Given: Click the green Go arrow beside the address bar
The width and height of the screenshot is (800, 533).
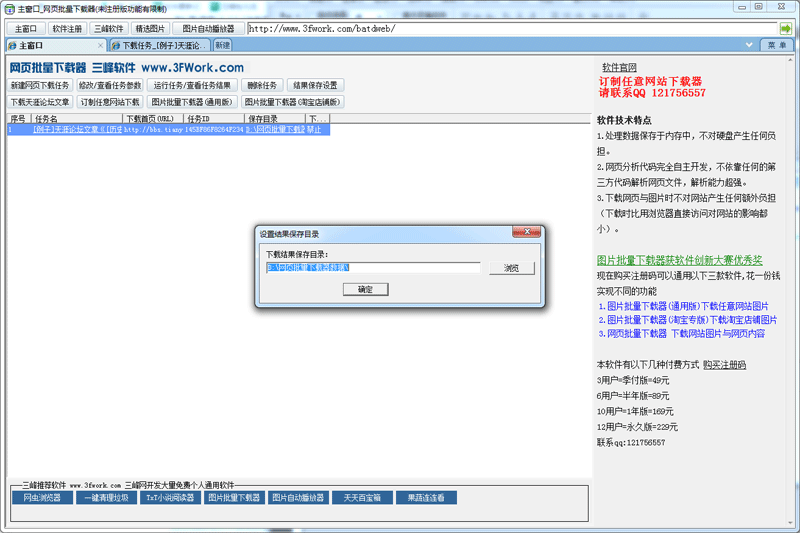Looking at the screenshot, I should tap(786, 29).
